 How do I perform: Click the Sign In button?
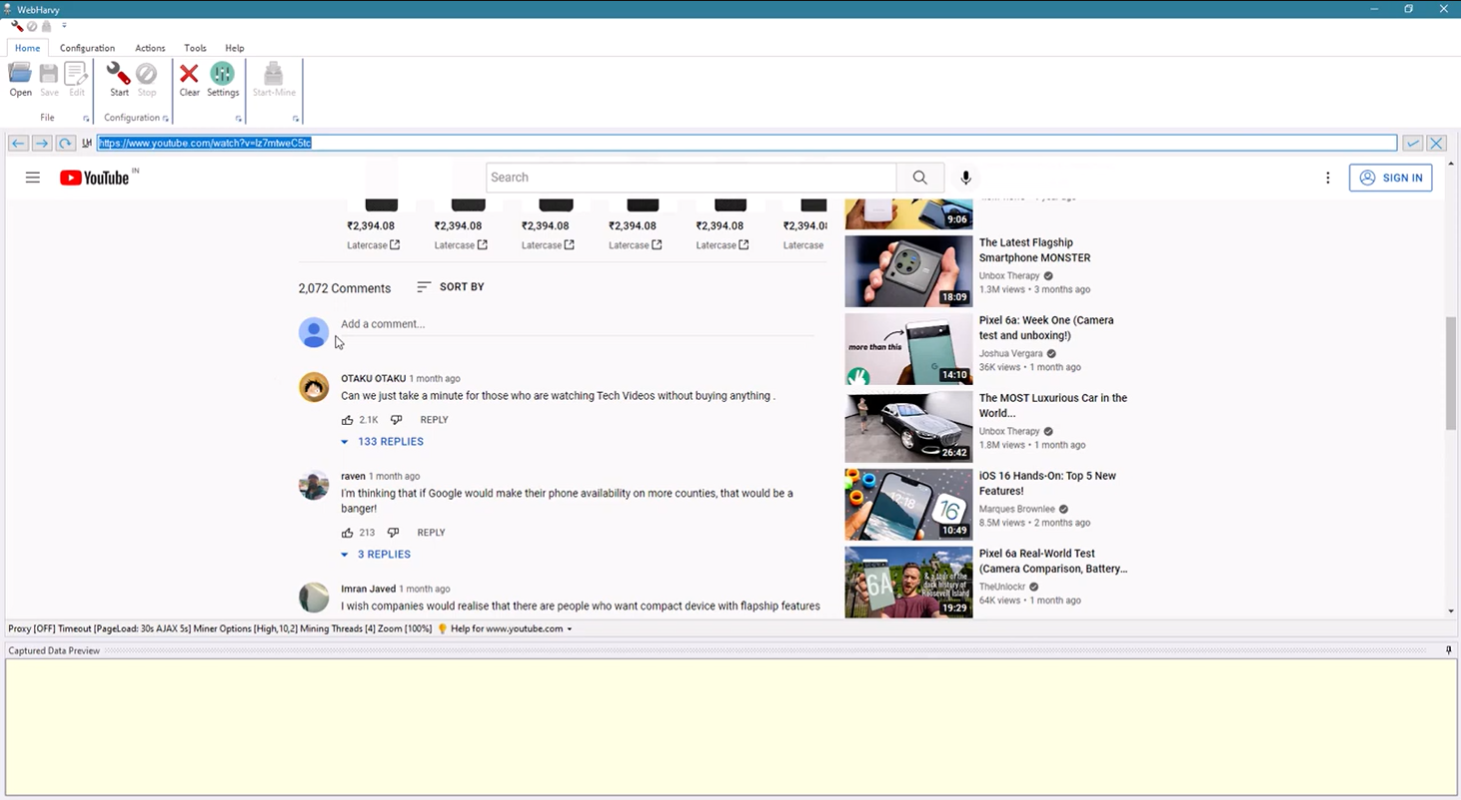tap(1390, 178)
